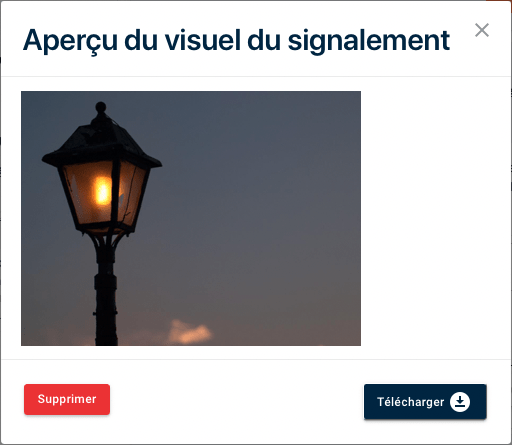
Task: Click the empty white area beside the photo
Action: pos(435,218)
